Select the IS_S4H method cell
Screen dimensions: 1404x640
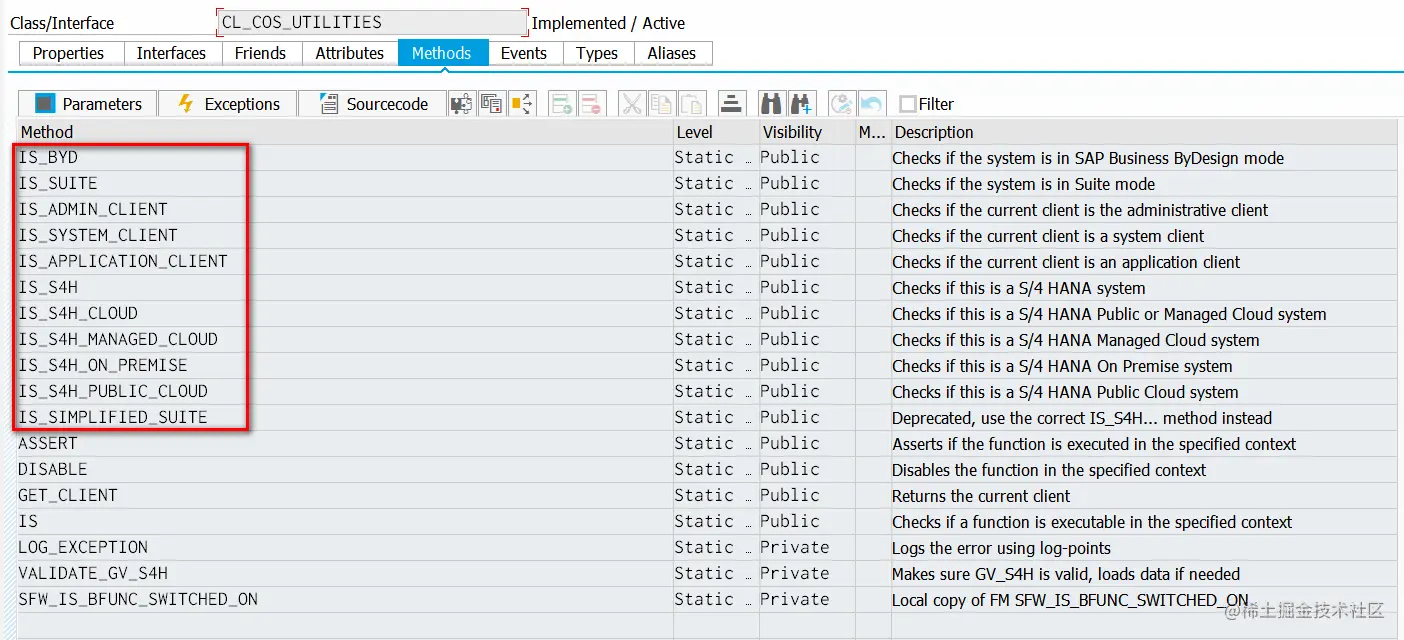(345, 288)
